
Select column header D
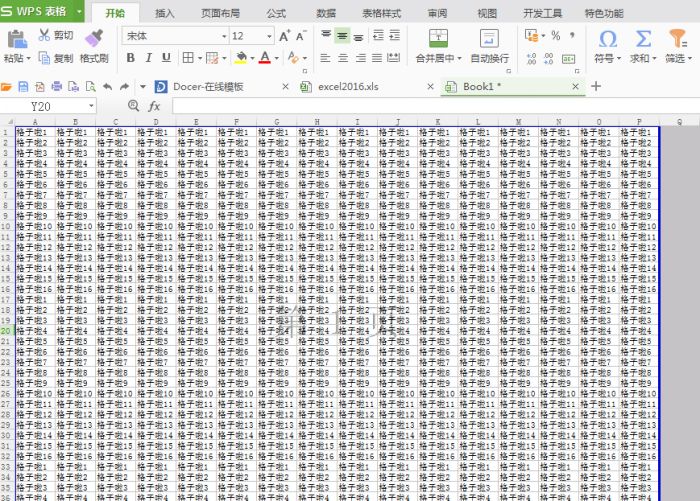point(156,121)
